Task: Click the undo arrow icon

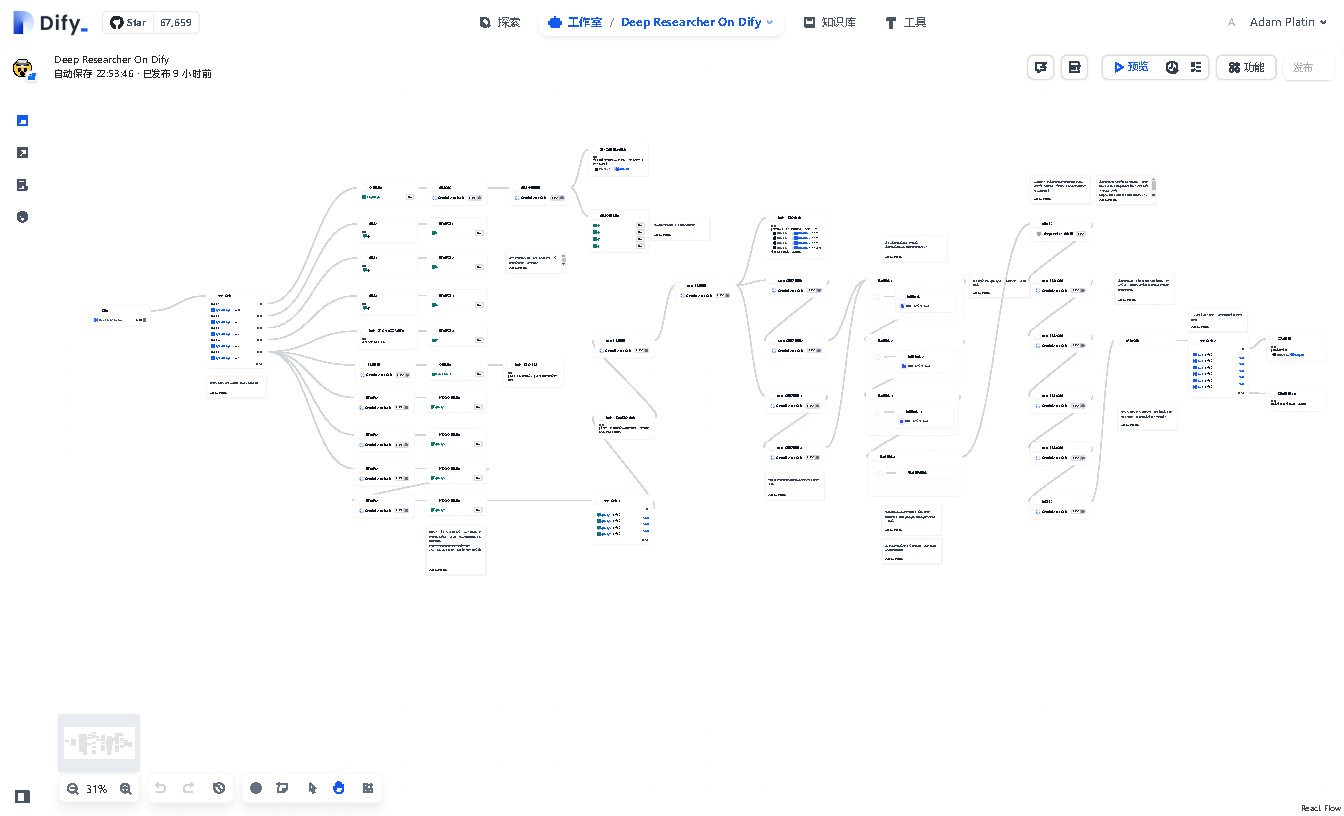Action: point(160,788)
